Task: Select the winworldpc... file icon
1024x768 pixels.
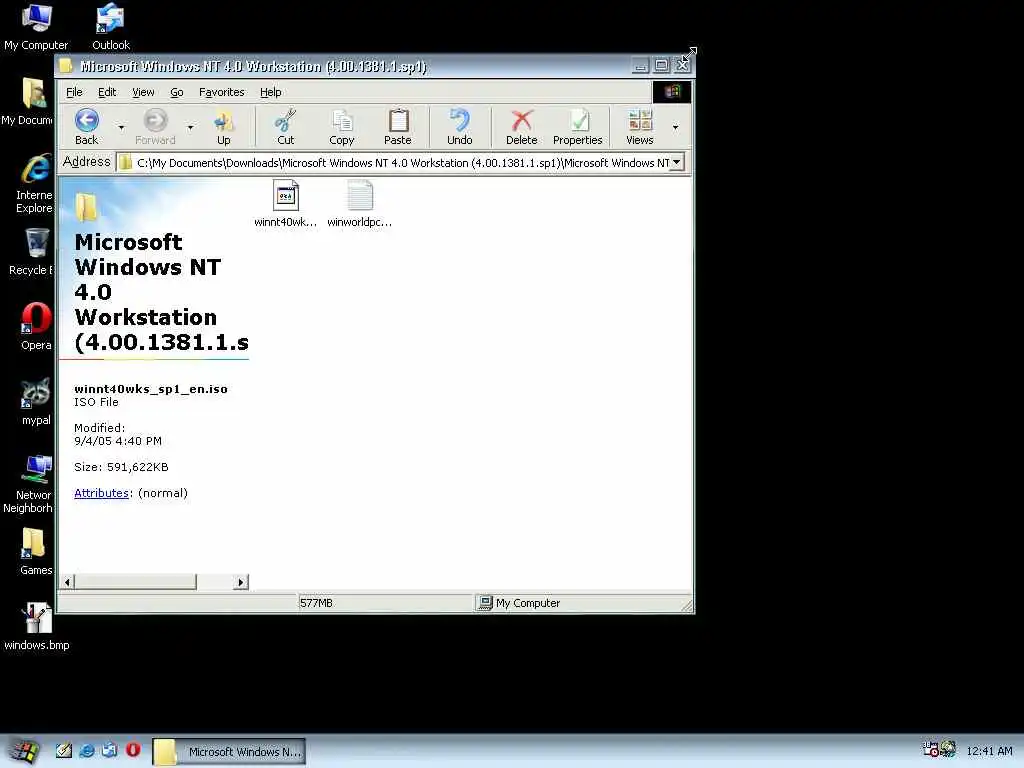Action: [360, 203]
